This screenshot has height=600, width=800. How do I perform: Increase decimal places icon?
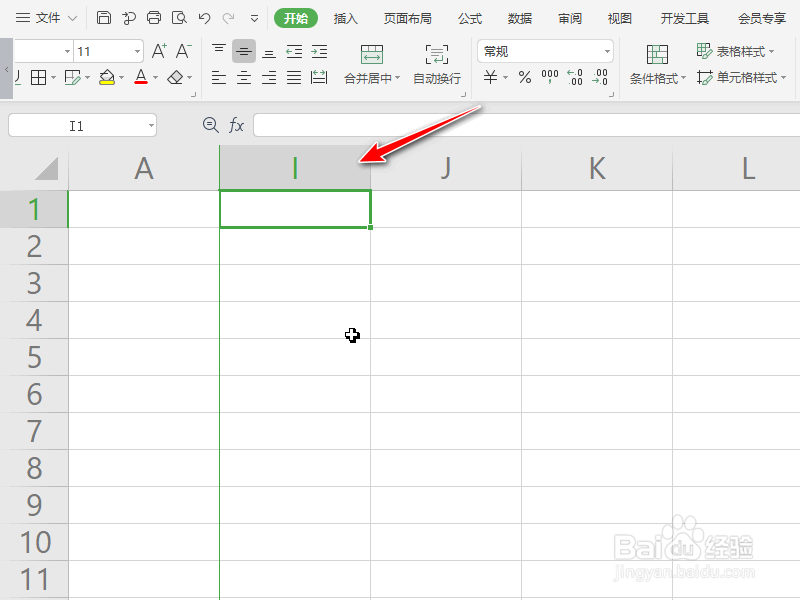tap(575, 78)
